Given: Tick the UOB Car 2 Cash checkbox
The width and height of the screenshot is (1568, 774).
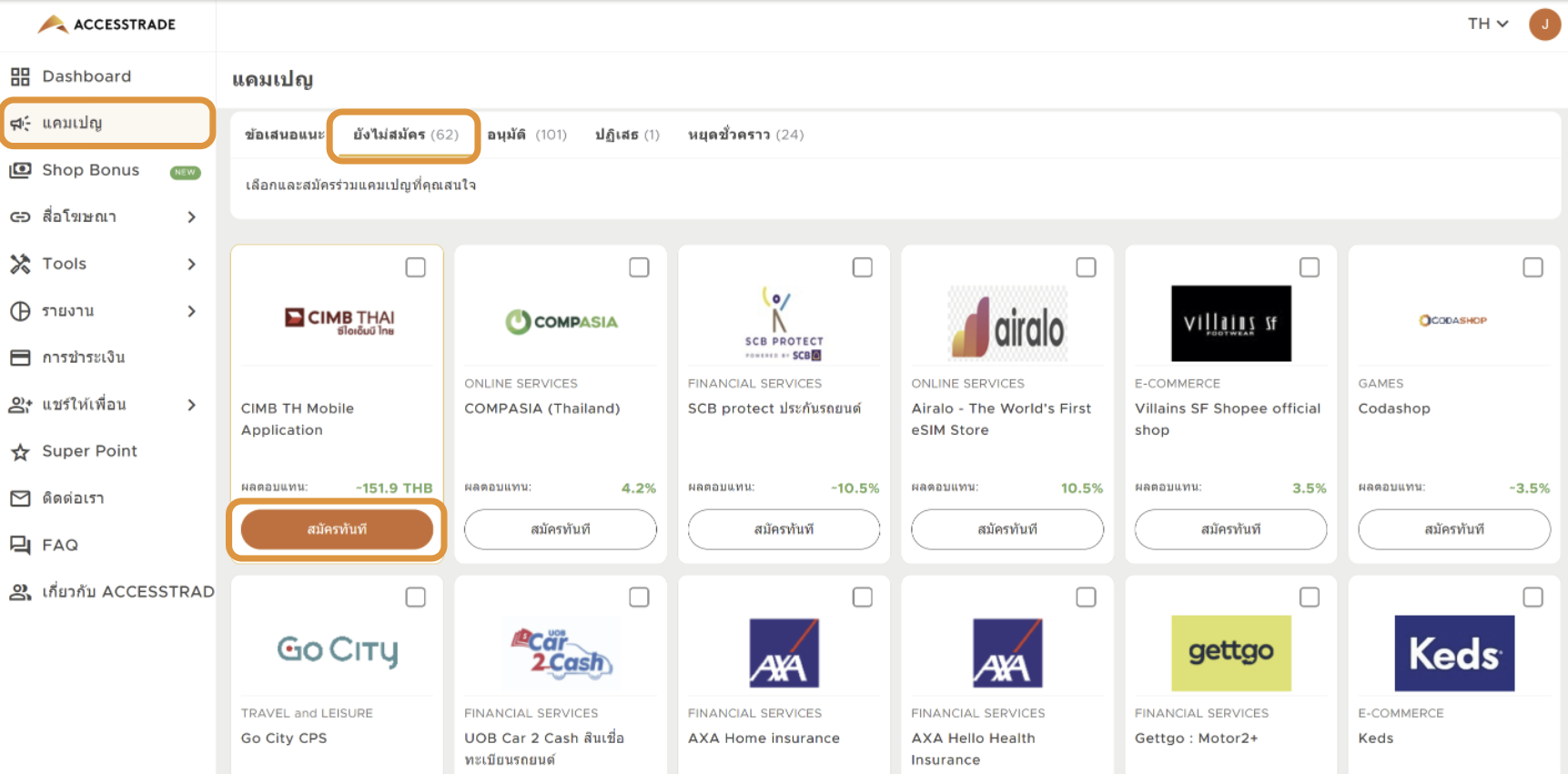Looking at the screenshot, I should 640,598.
